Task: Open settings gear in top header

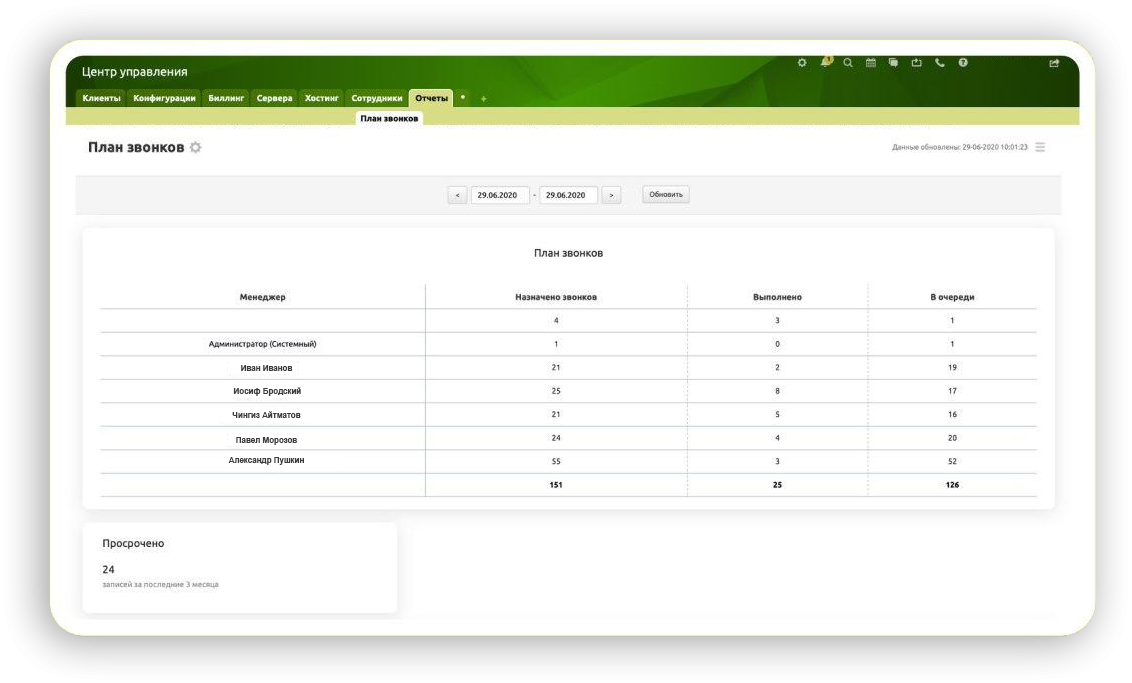Action: [802, 63]
